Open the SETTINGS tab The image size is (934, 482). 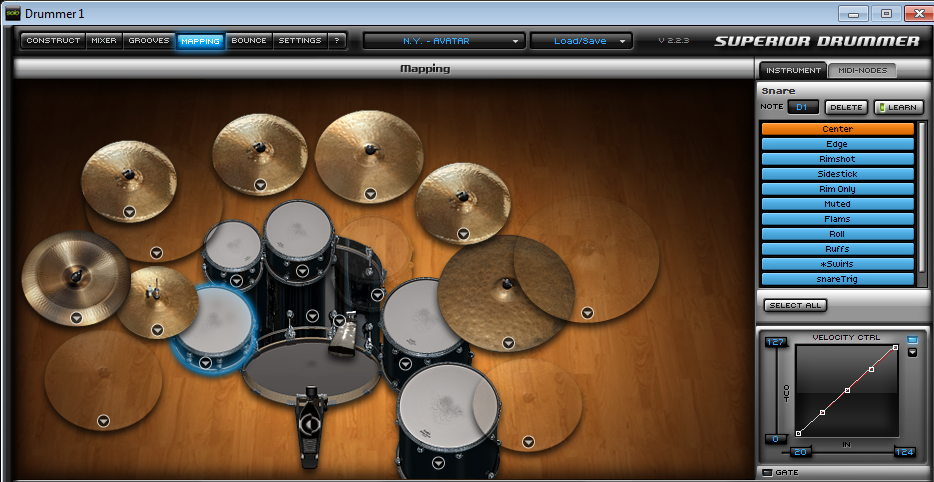[x=300, y=41]
